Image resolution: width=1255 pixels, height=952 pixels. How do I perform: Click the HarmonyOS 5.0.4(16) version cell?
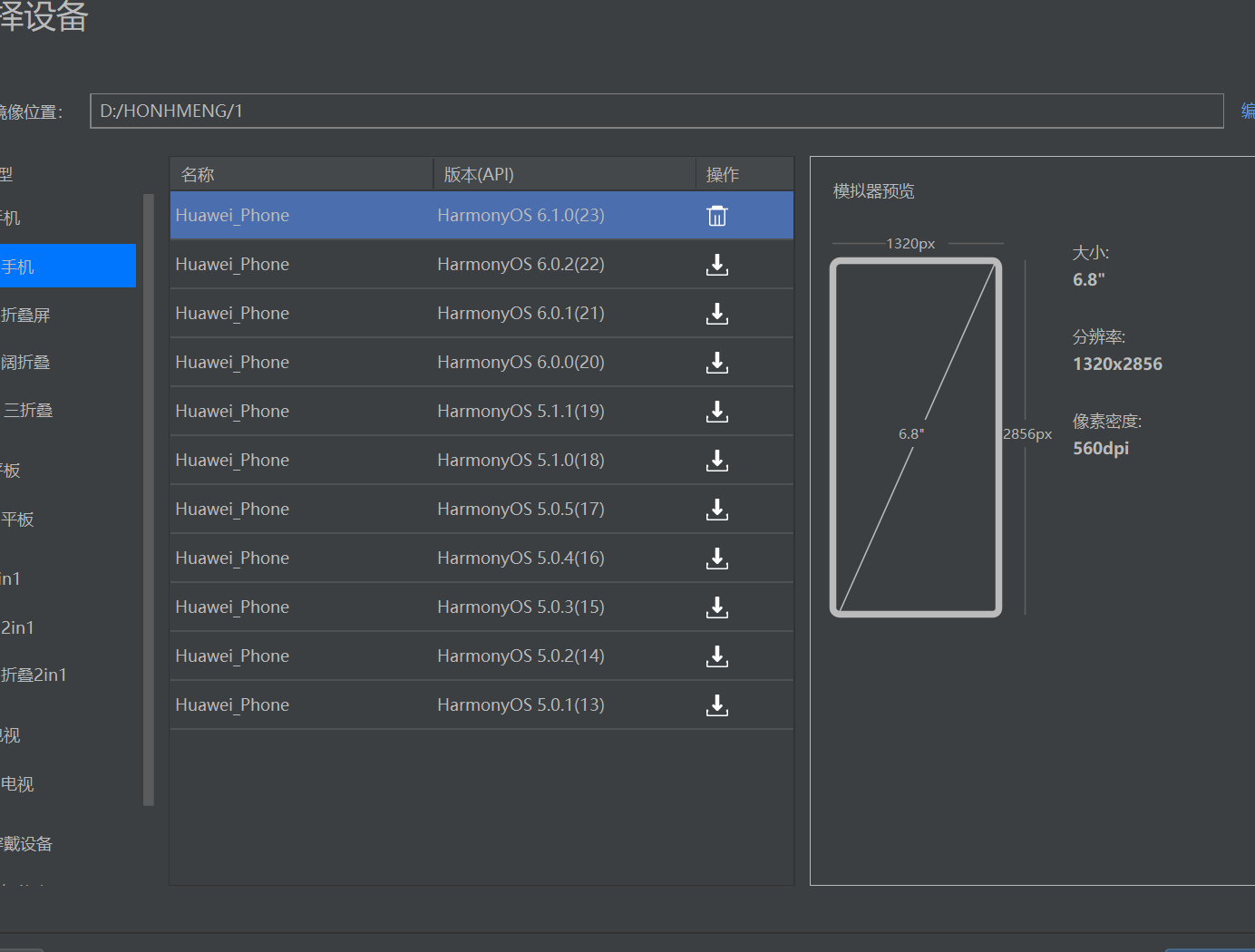pyautogui.click(x=520, y=558)
